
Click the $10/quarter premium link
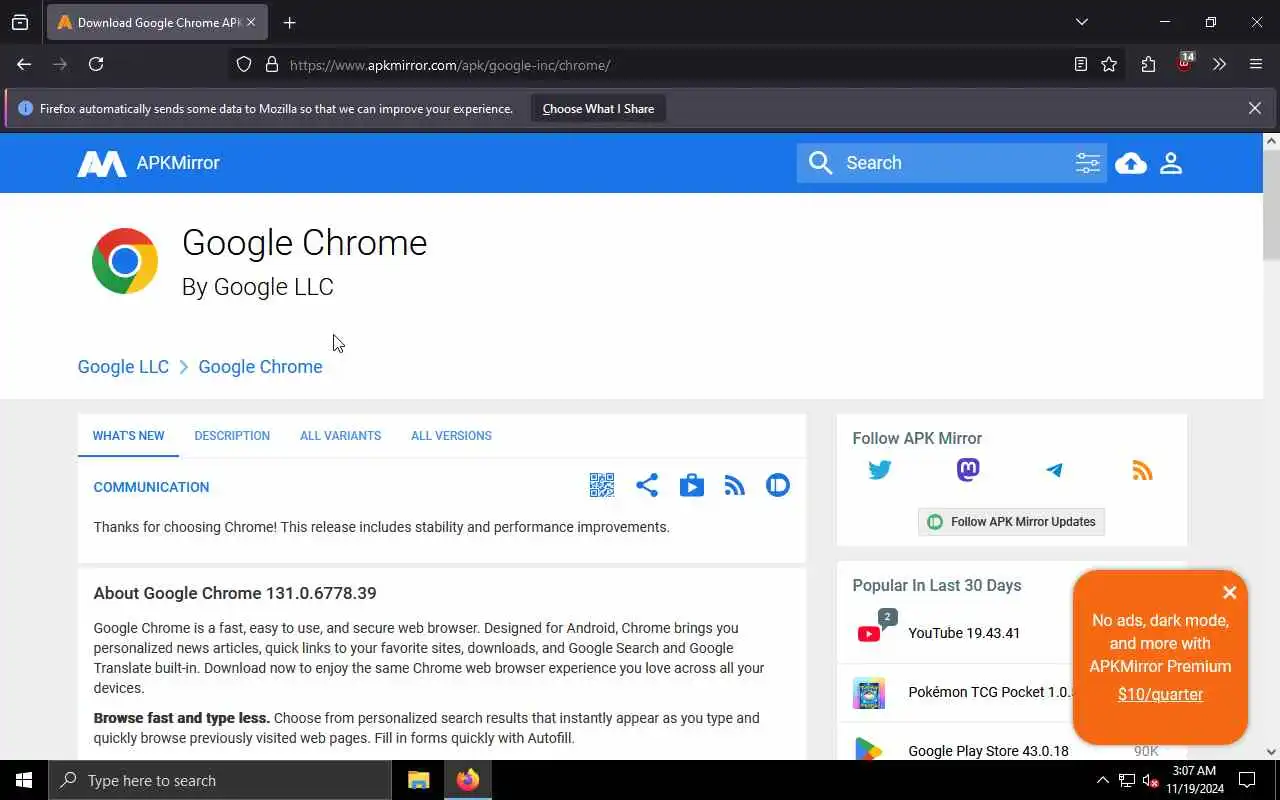tap(1160, 694)
